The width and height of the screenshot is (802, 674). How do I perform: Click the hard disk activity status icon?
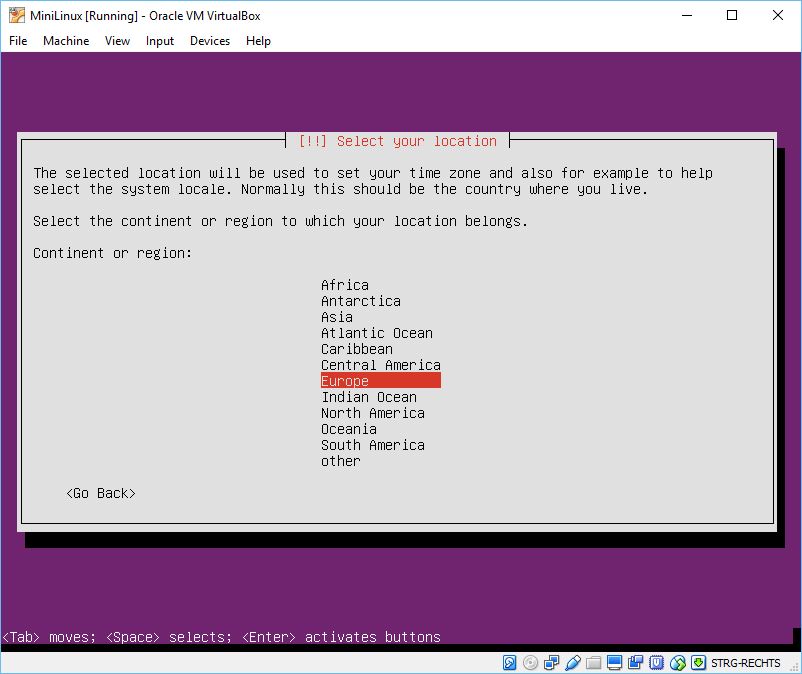[x=510, y=663]
